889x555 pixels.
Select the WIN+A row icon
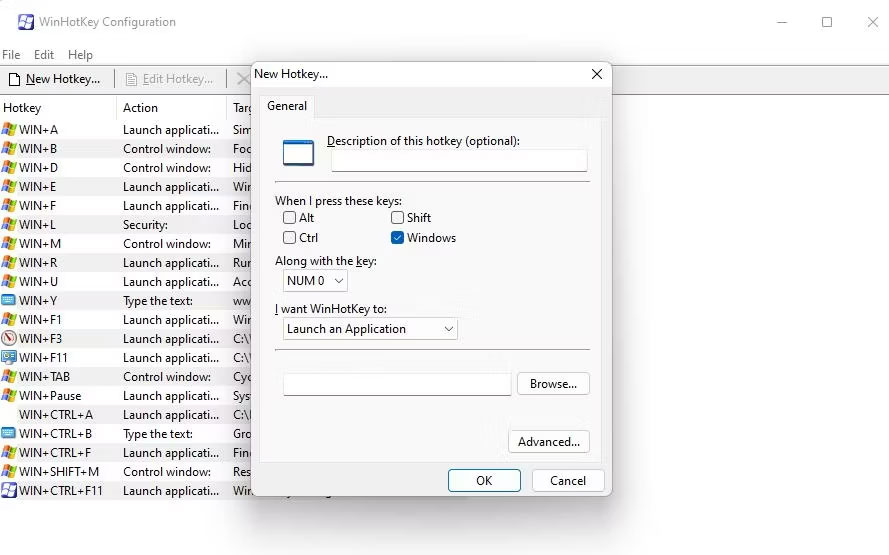pyautogui.click(x=9, y=129)
